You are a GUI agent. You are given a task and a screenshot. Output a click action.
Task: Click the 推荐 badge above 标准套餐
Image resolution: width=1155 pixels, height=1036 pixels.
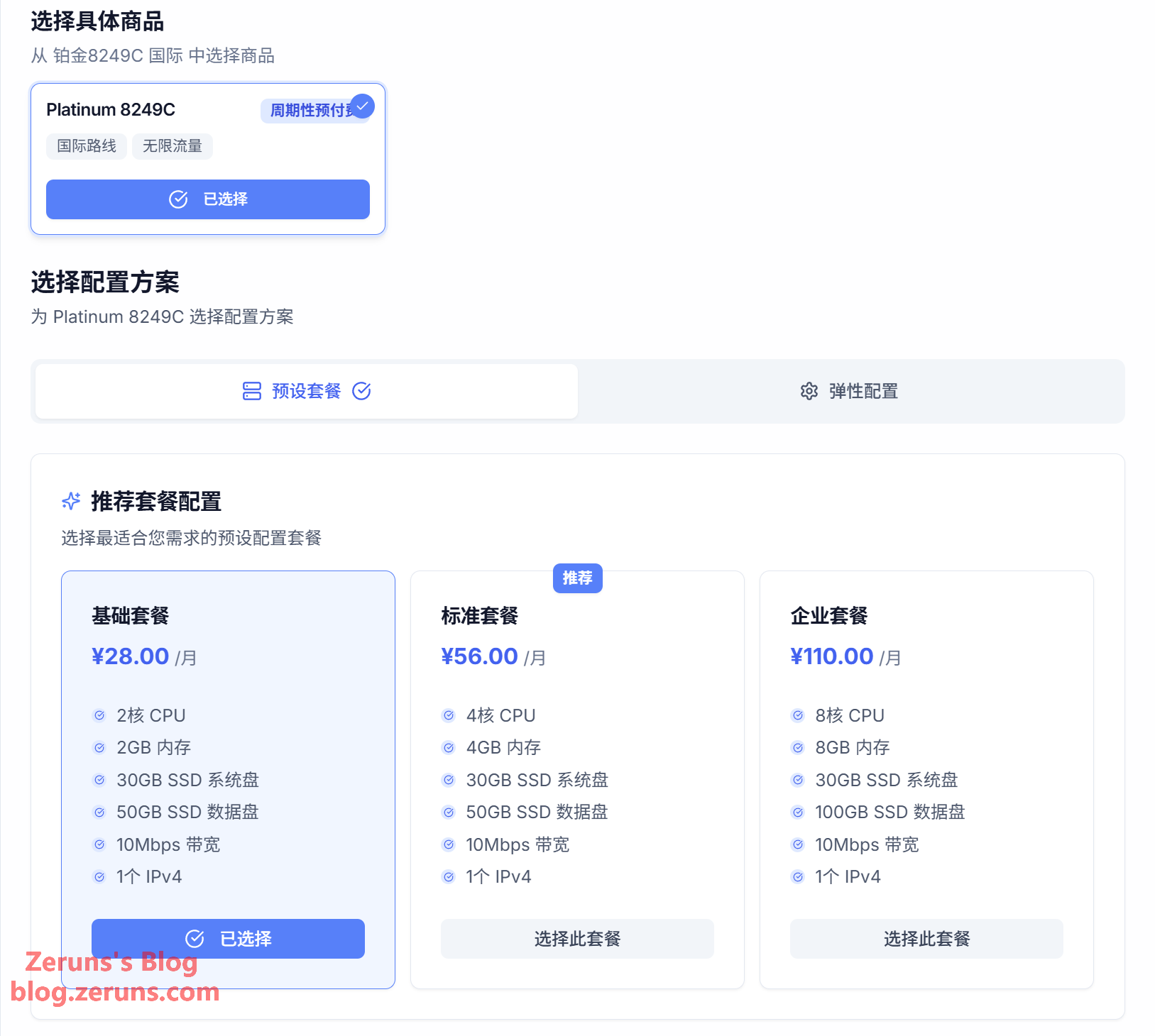[577, 578]
